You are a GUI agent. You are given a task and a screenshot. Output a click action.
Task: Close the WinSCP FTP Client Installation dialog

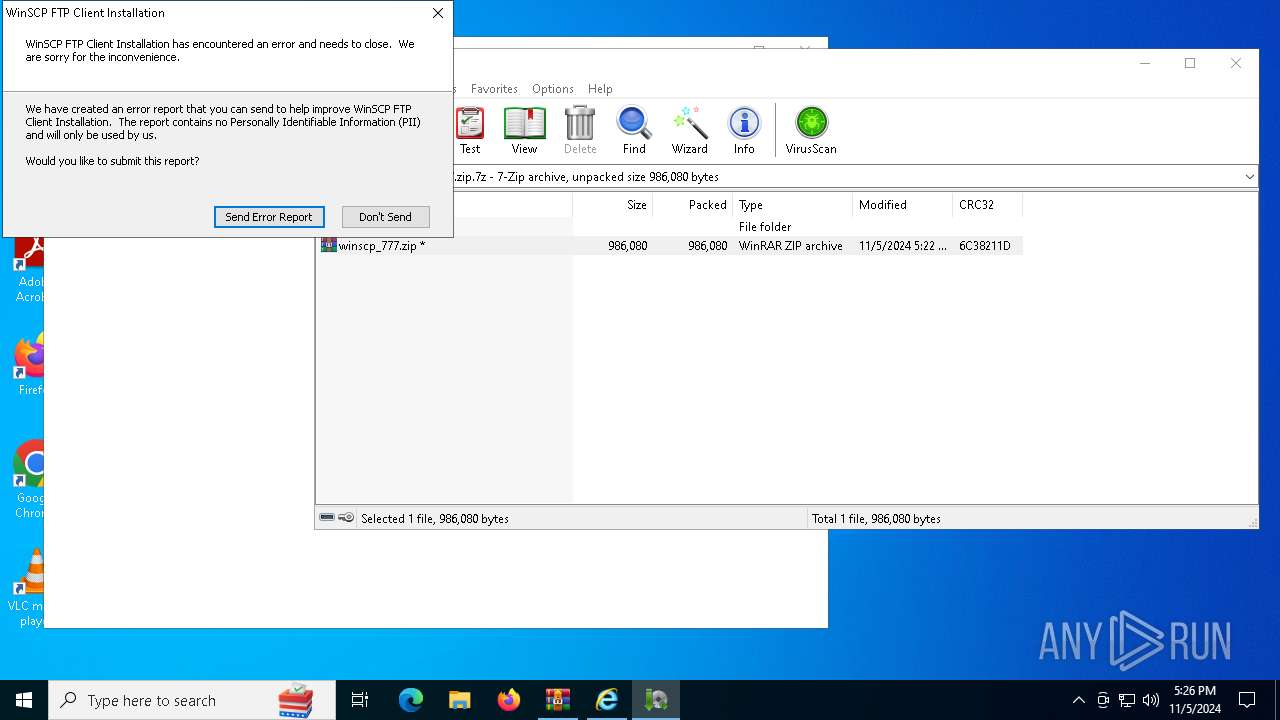click(437, 13)
